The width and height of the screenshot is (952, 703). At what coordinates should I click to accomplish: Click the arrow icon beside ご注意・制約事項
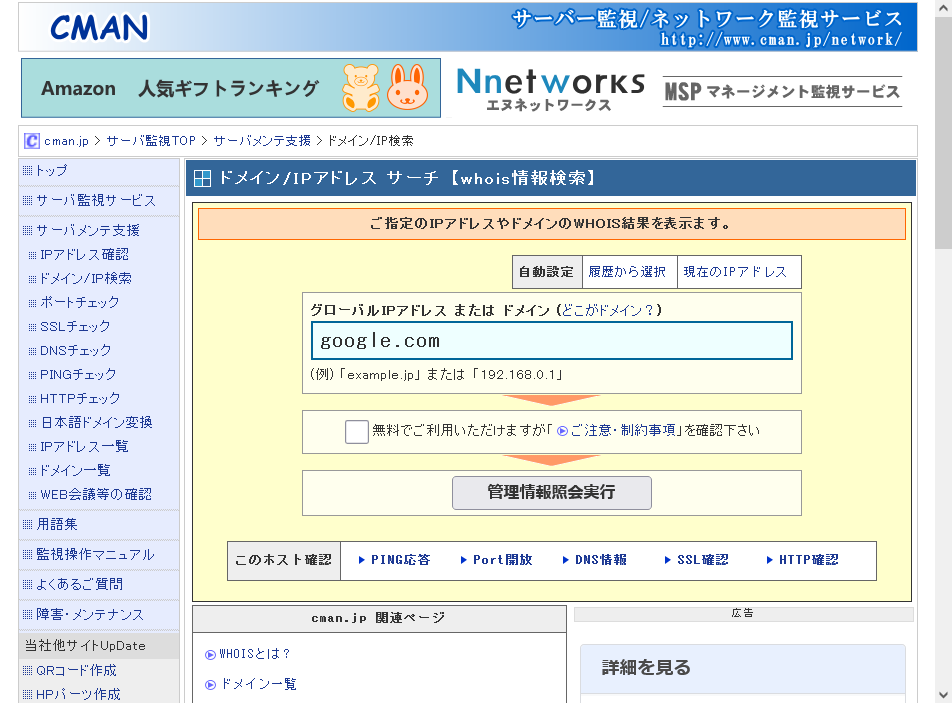tap(562, 431)
